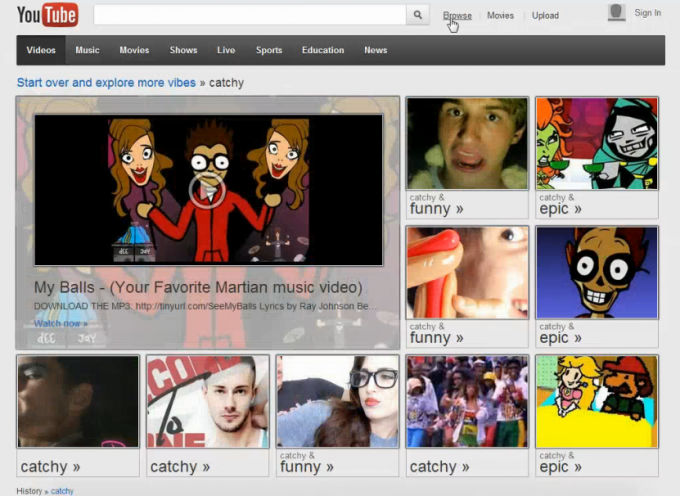Click 'Start over and explore more vibes'

pos(106,82)
